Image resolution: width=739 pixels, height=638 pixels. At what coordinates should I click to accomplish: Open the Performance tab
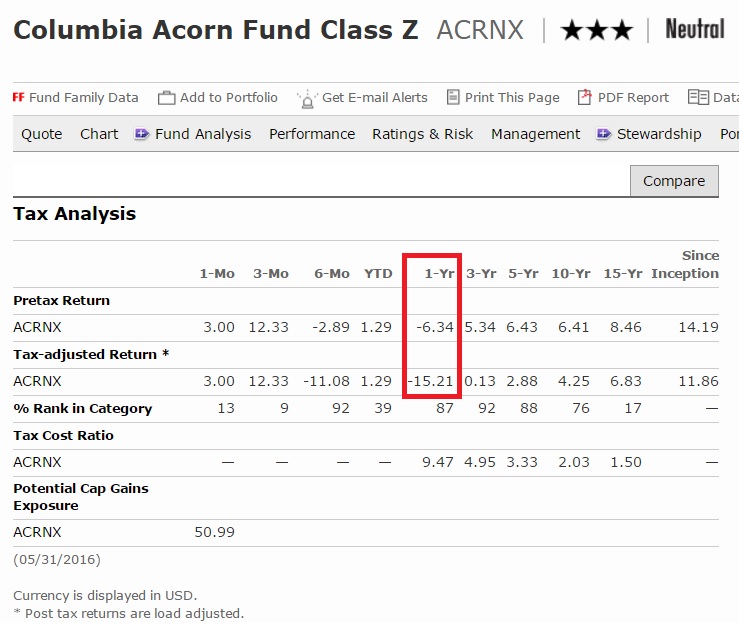pos(312,134)
